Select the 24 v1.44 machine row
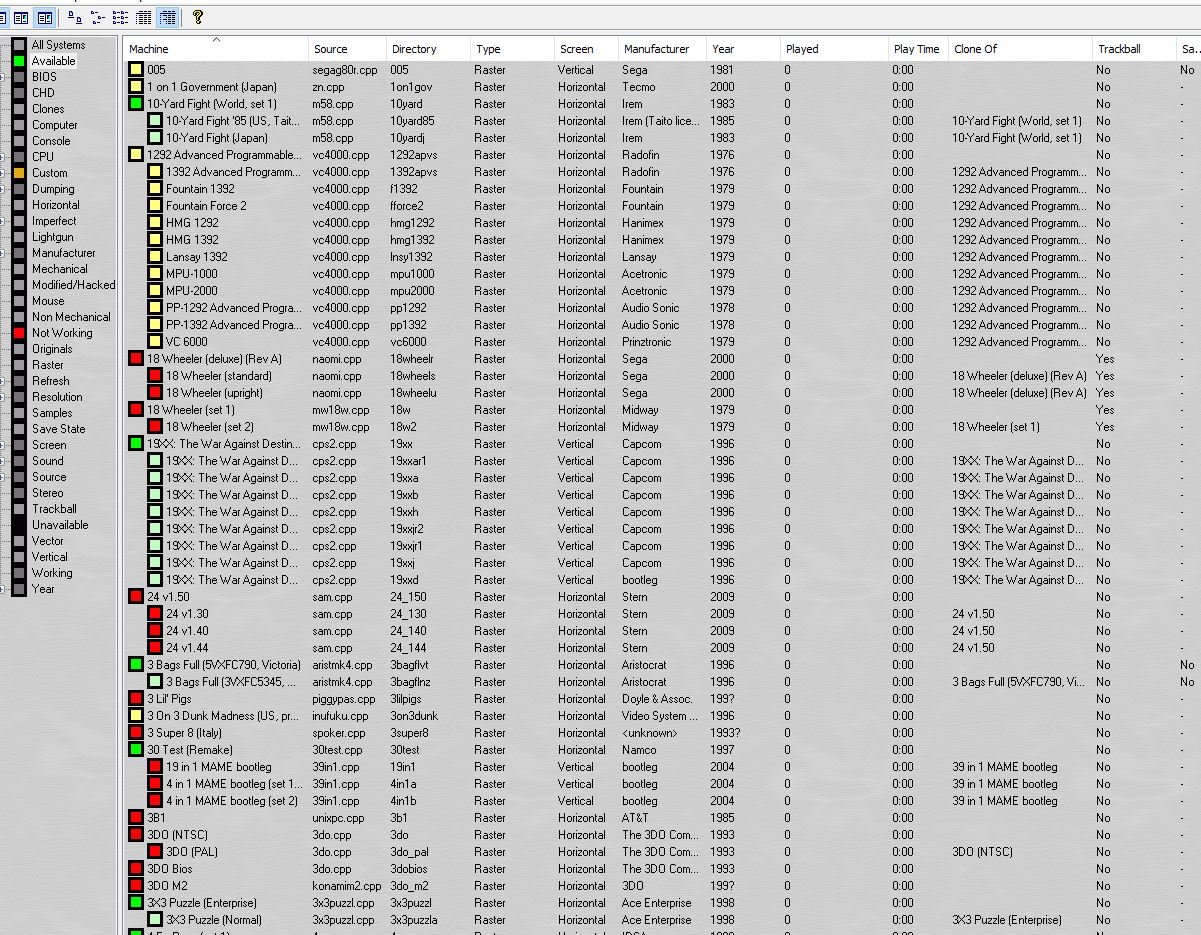This screenshot has height=935, width=1201. click(x=660, y=648)
